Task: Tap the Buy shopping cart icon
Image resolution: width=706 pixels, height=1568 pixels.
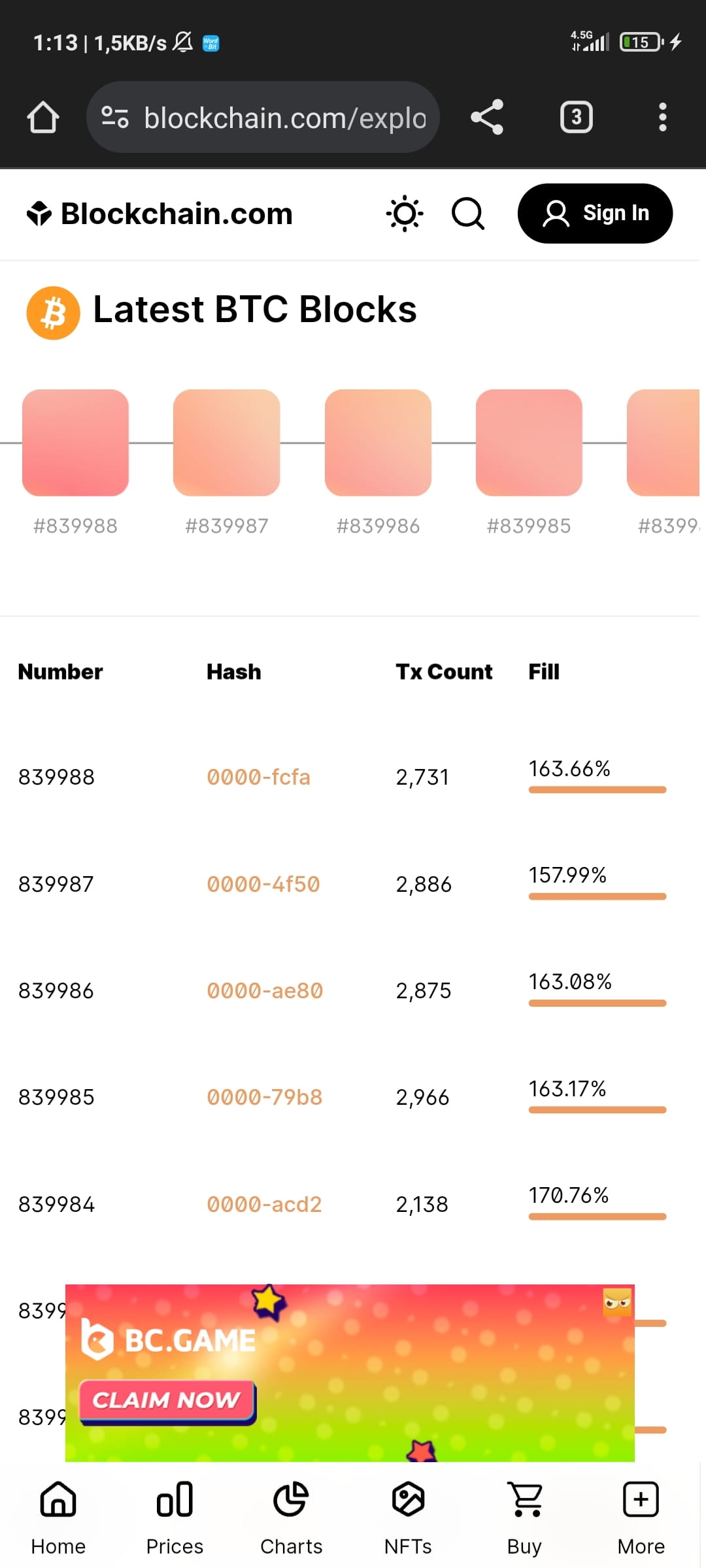Action: pos(524,1499)
